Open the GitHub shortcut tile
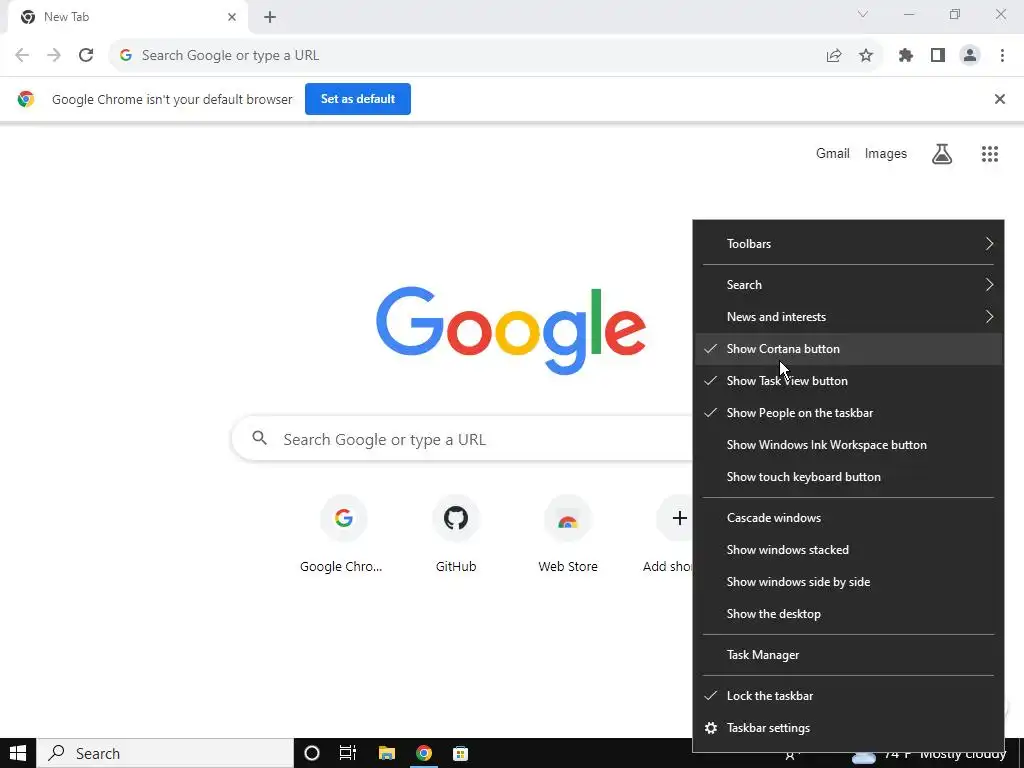Screen dimensions: 1024x768 pyautogui.click(x=456, y=536)
